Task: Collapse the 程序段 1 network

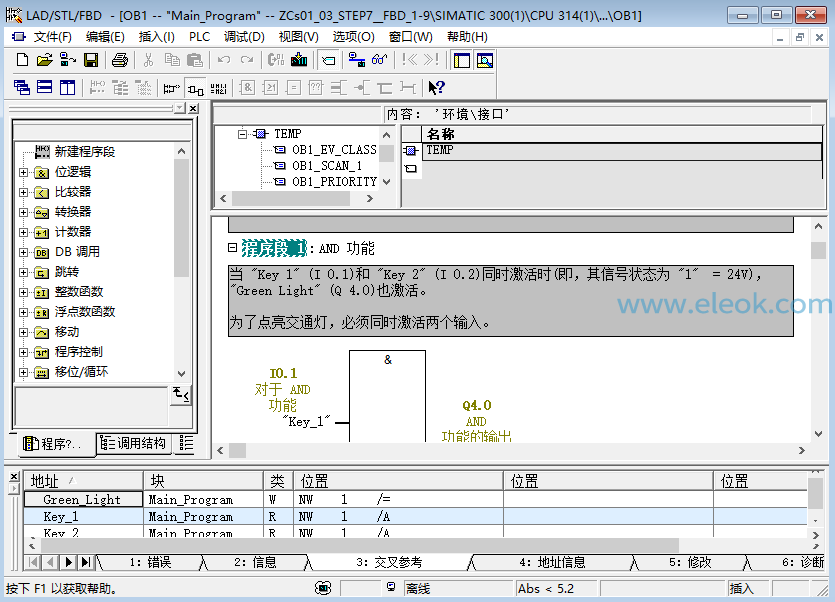Action: 232,247
